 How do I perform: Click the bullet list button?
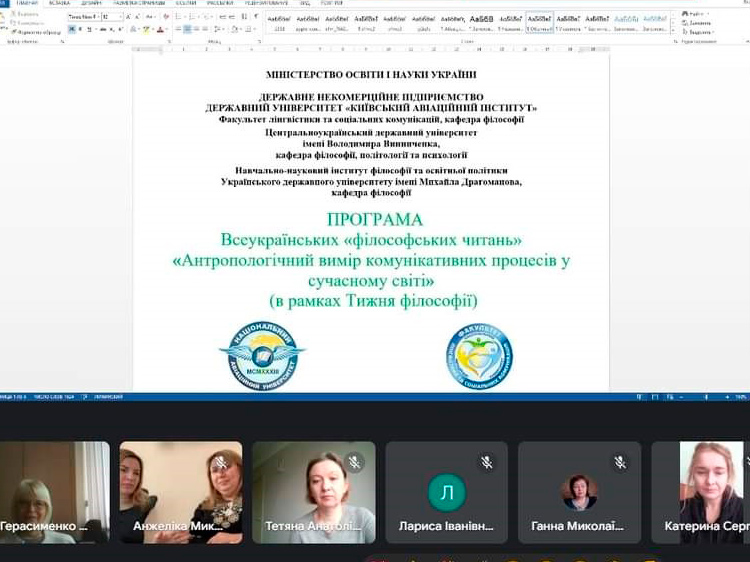point(178,17)
